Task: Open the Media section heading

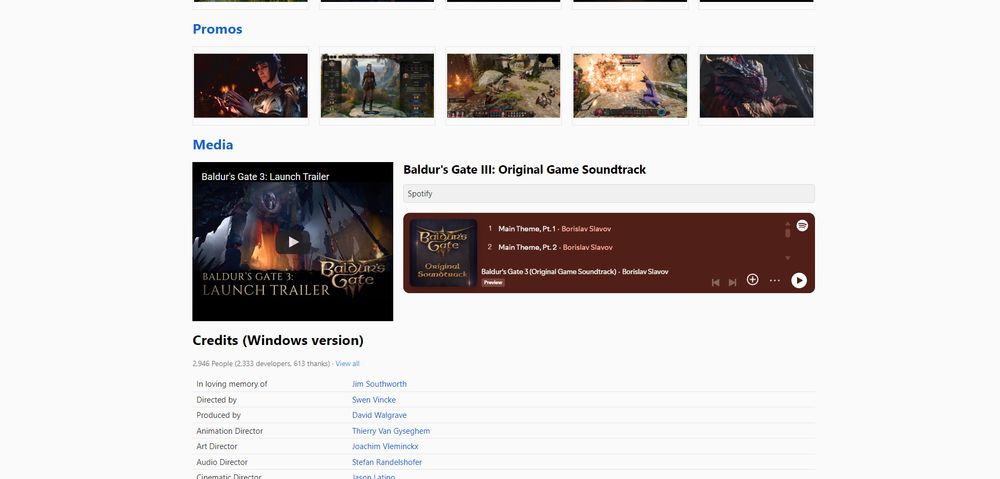Action: pos(213,144)
